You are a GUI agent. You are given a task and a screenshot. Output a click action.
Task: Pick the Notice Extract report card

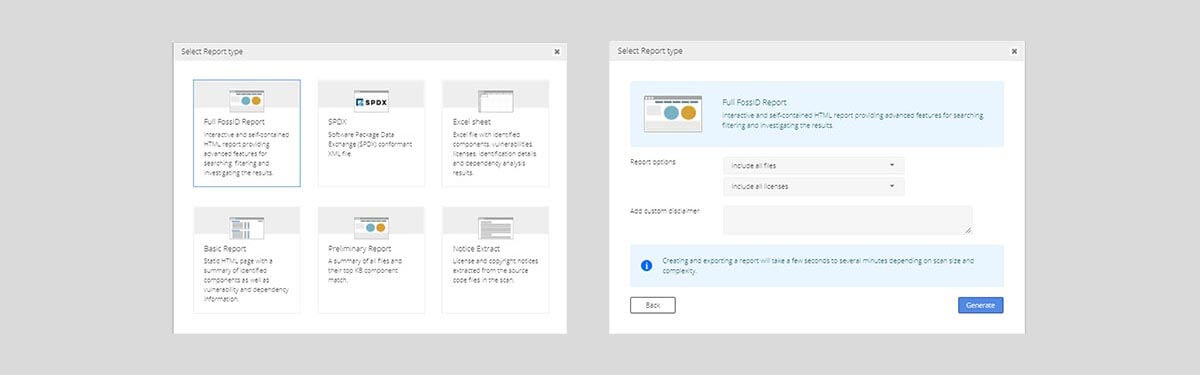[x=495, y=260]
